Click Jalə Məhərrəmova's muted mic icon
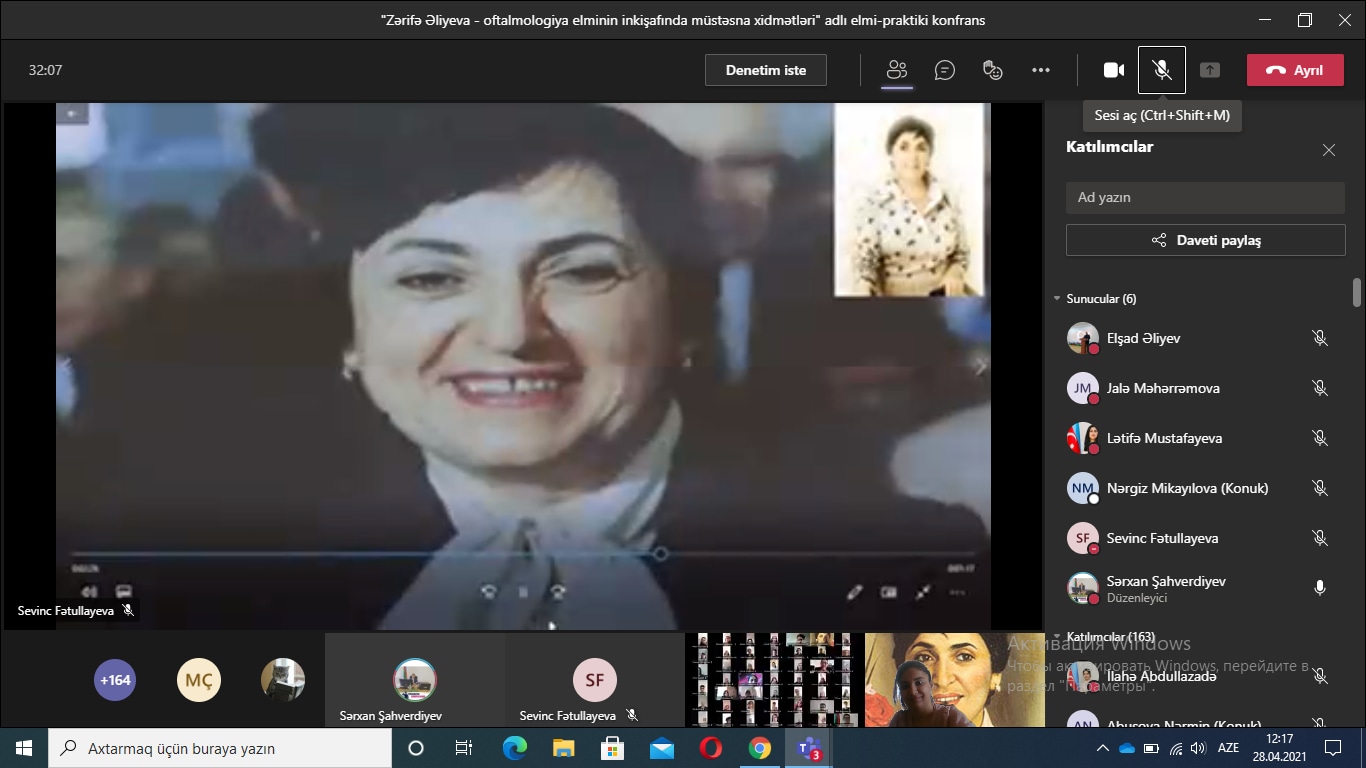This screenshot has width=1366, height=768. (x=1320, y=388)
